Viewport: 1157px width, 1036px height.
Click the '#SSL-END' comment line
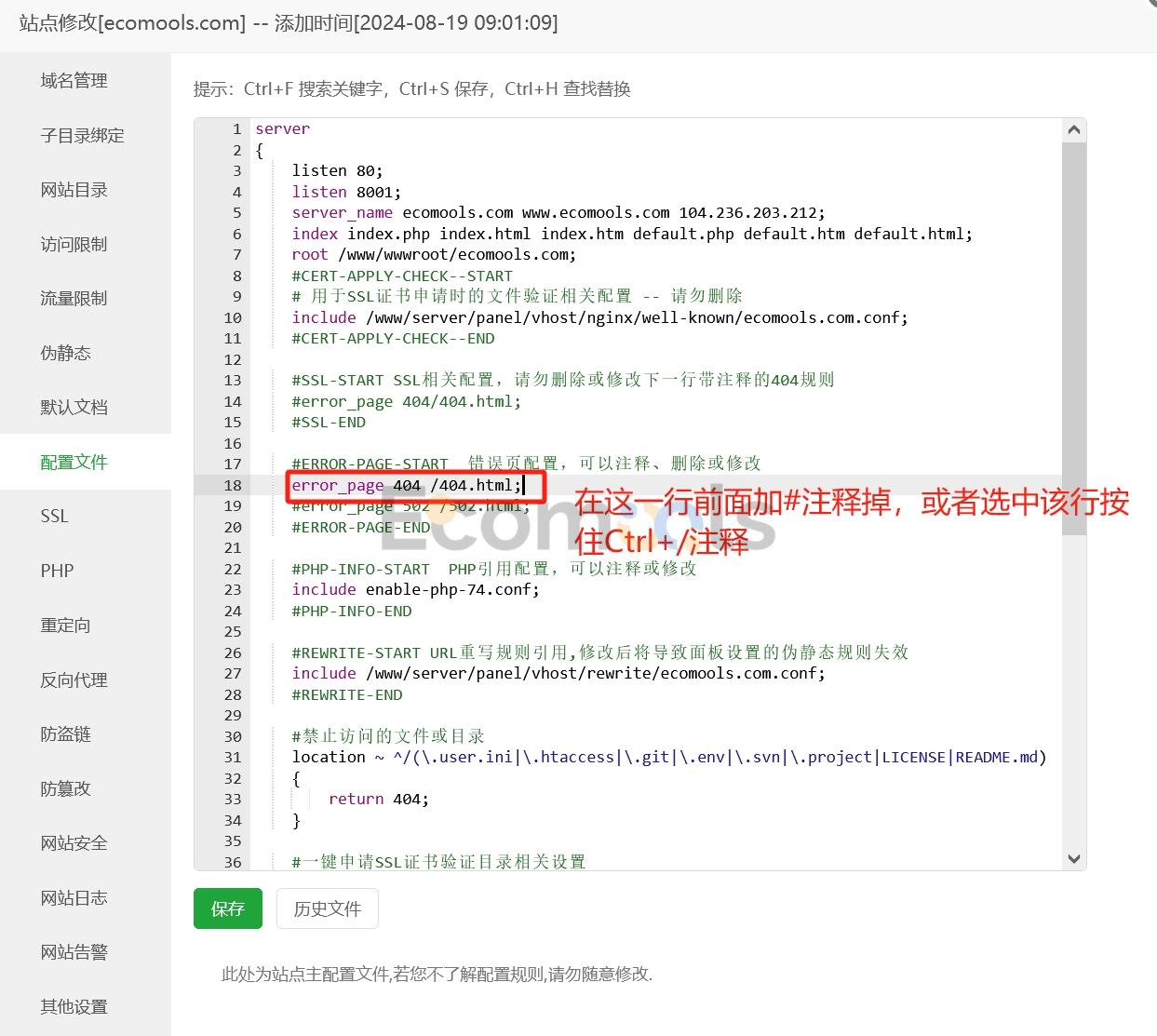(x=329, y=422)
